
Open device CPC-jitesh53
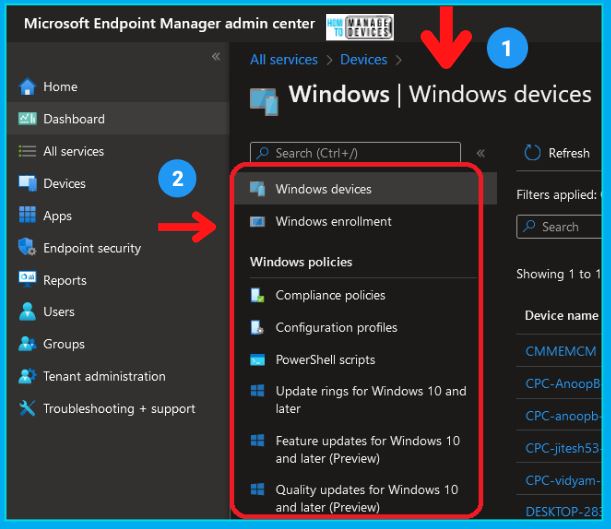[563, 448]
